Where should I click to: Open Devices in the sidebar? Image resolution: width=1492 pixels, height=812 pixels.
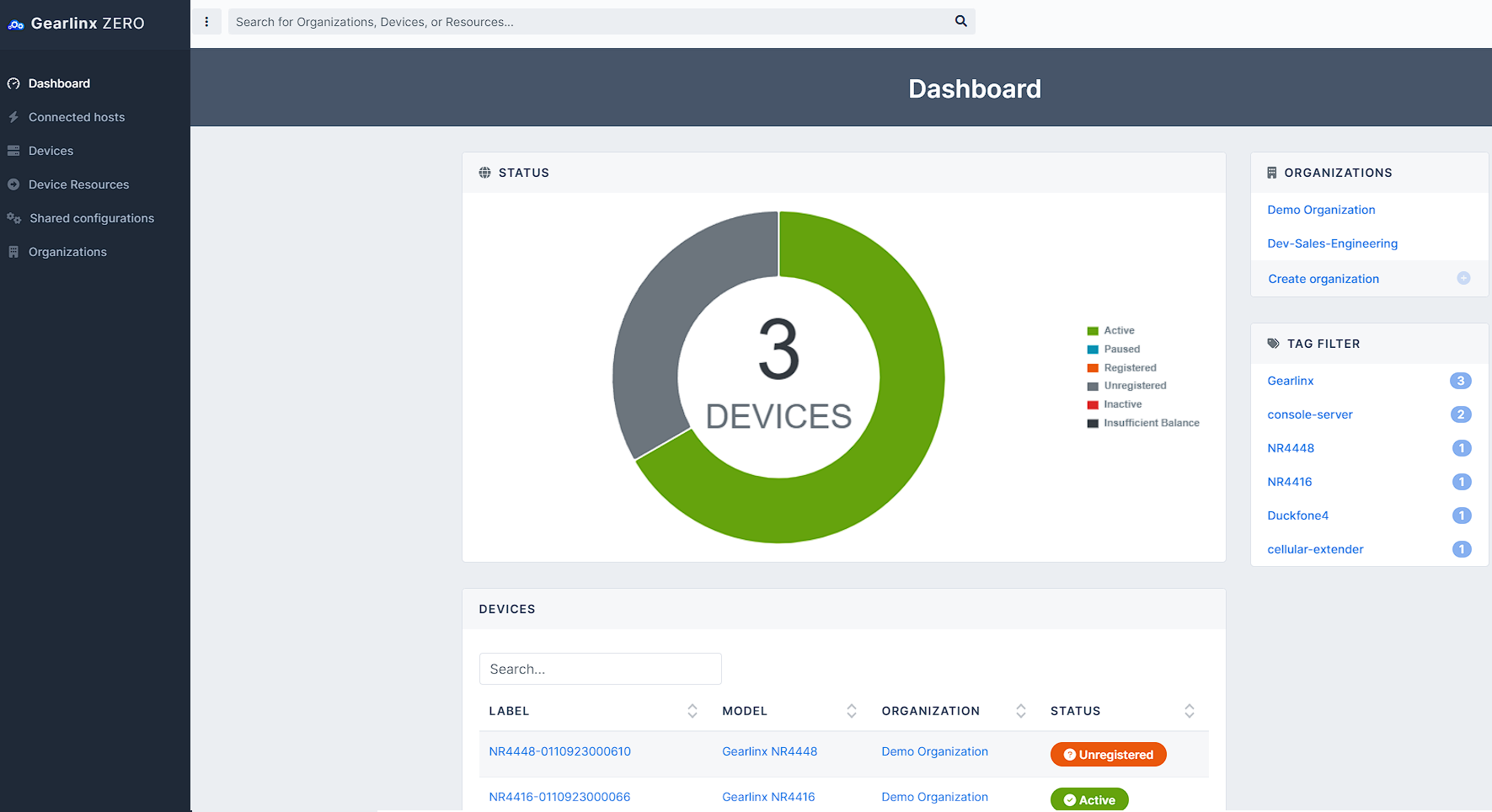[51, 151]
